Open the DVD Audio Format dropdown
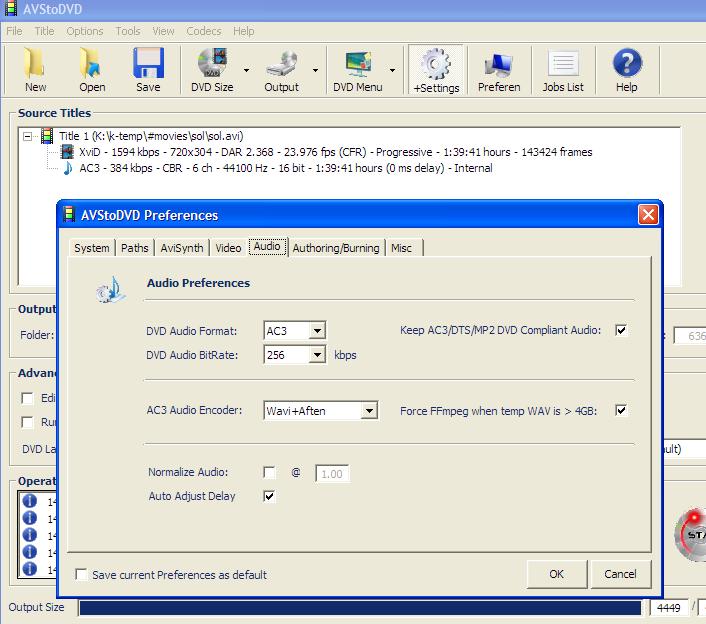The width and height of the screenshot is (706, 624). (317, 331)
